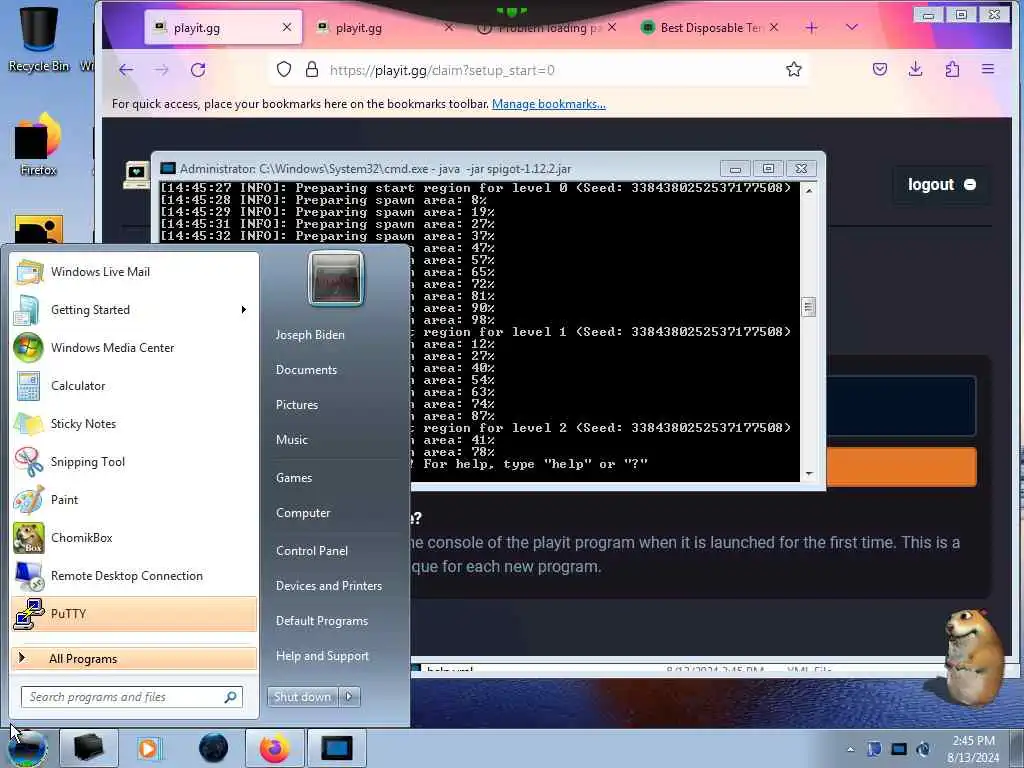This screenshot has height=768, width=1024.
Task: Expand All Programs list
Action: pos(134,658)
